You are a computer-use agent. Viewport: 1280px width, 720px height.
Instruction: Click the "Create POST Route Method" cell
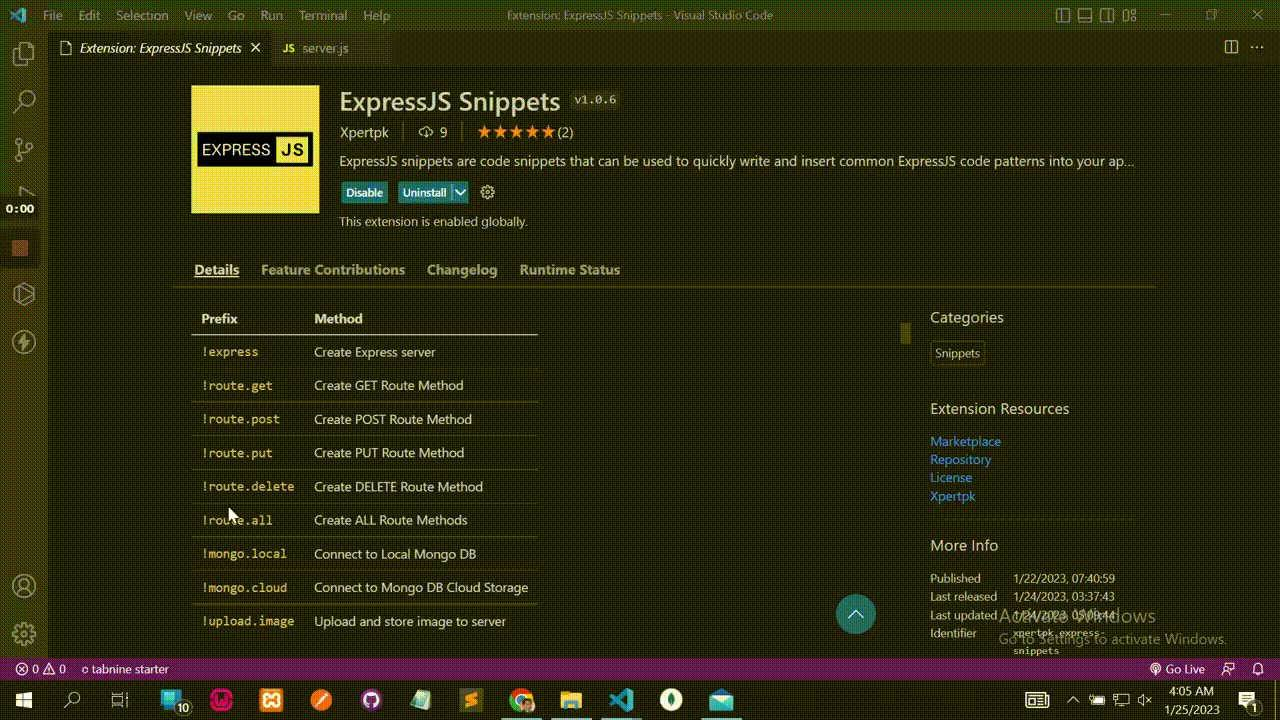(x=393, y=419)
